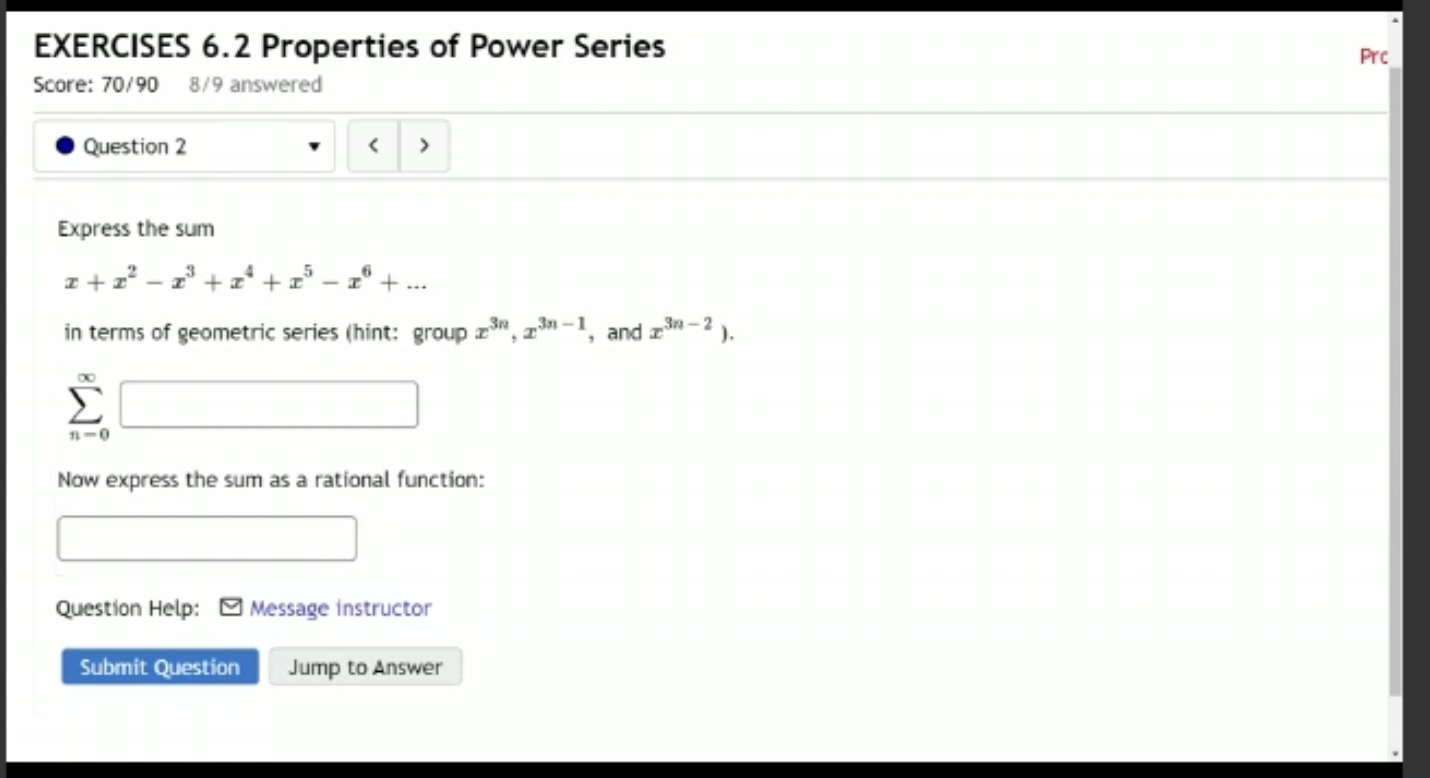The width and height of the screenshot is (1430, 778).
Task: Select a different question from the question list
Action: tap(184, 146)
